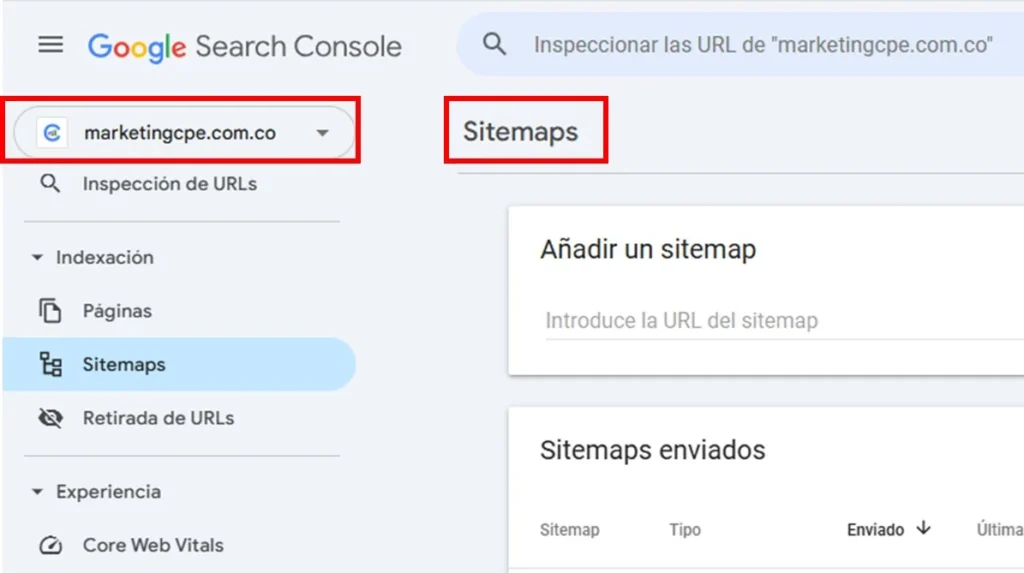Click the dropdown arrow beside marketingcpe.com.co
The width and height of the screenshot is (1024, 573).
tap(322, 133)
